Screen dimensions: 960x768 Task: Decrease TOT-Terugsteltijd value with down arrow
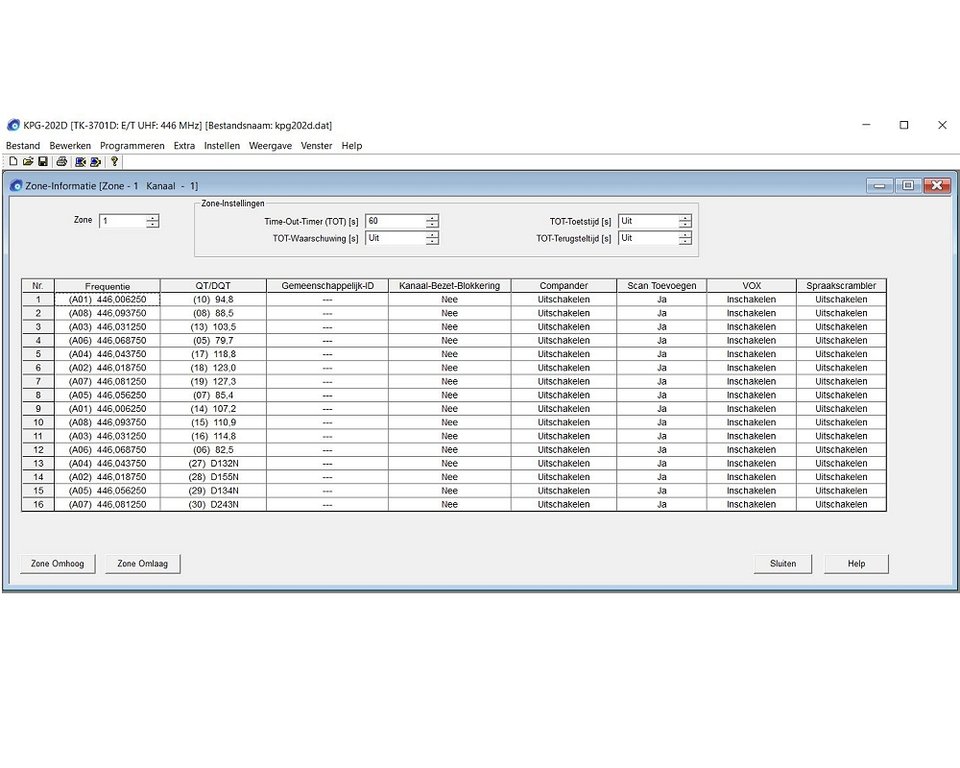pyautogui.click(x=685, y=242)
